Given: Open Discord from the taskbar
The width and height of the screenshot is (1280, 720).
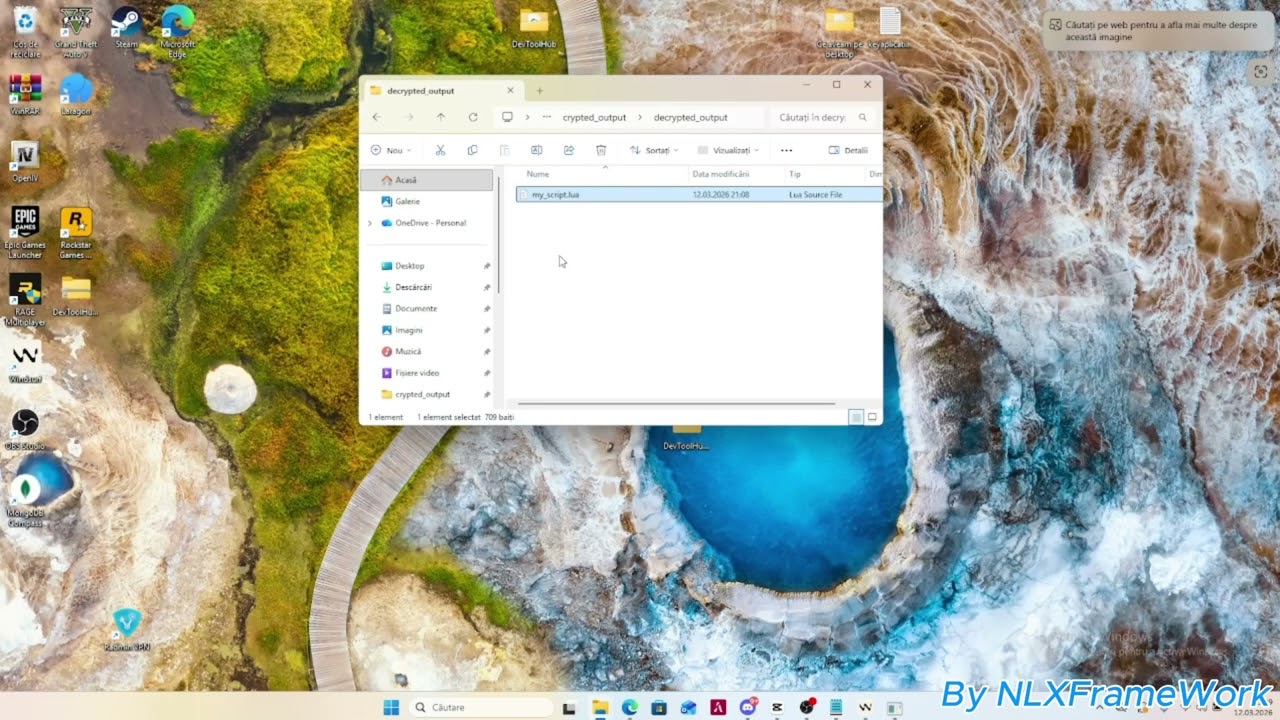Looking at the screenshot, I should (747, 707).
